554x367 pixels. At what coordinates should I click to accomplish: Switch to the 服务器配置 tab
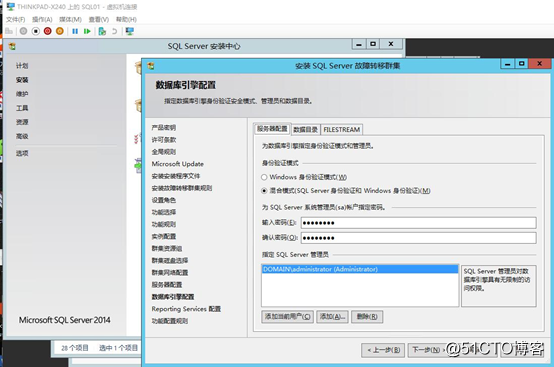point(272,129)
